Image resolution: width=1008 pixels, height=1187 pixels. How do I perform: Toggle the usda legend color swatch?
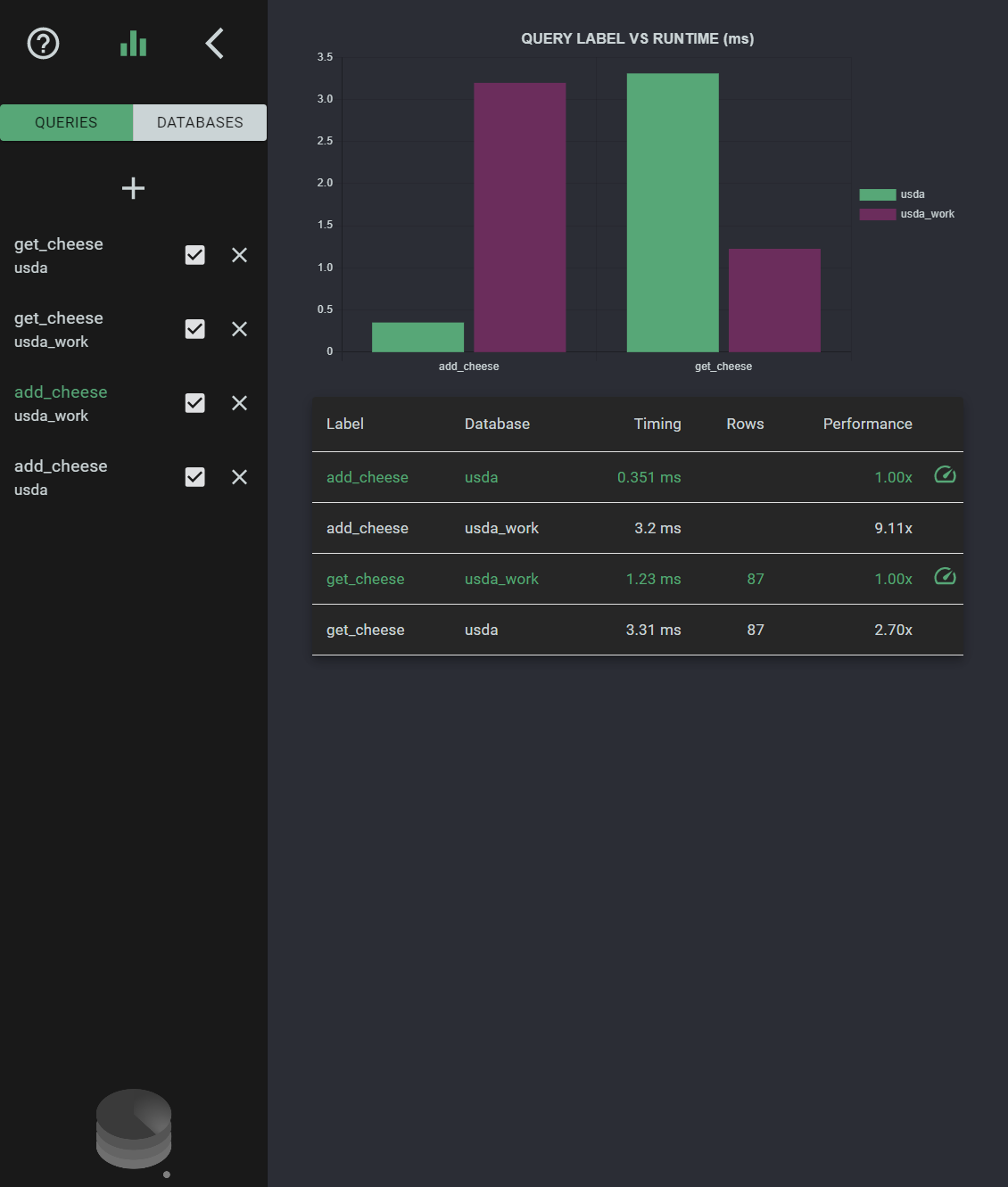(877, 194)
